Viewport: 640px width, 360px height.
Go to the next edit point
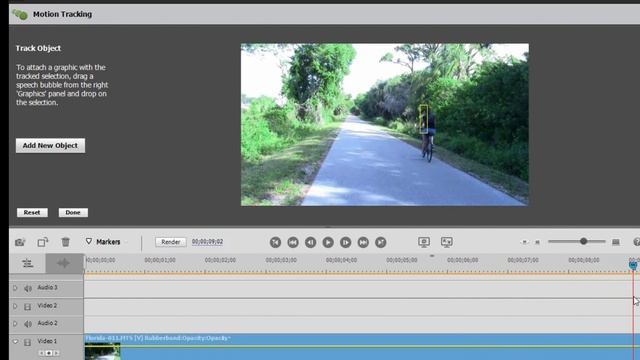363,242
